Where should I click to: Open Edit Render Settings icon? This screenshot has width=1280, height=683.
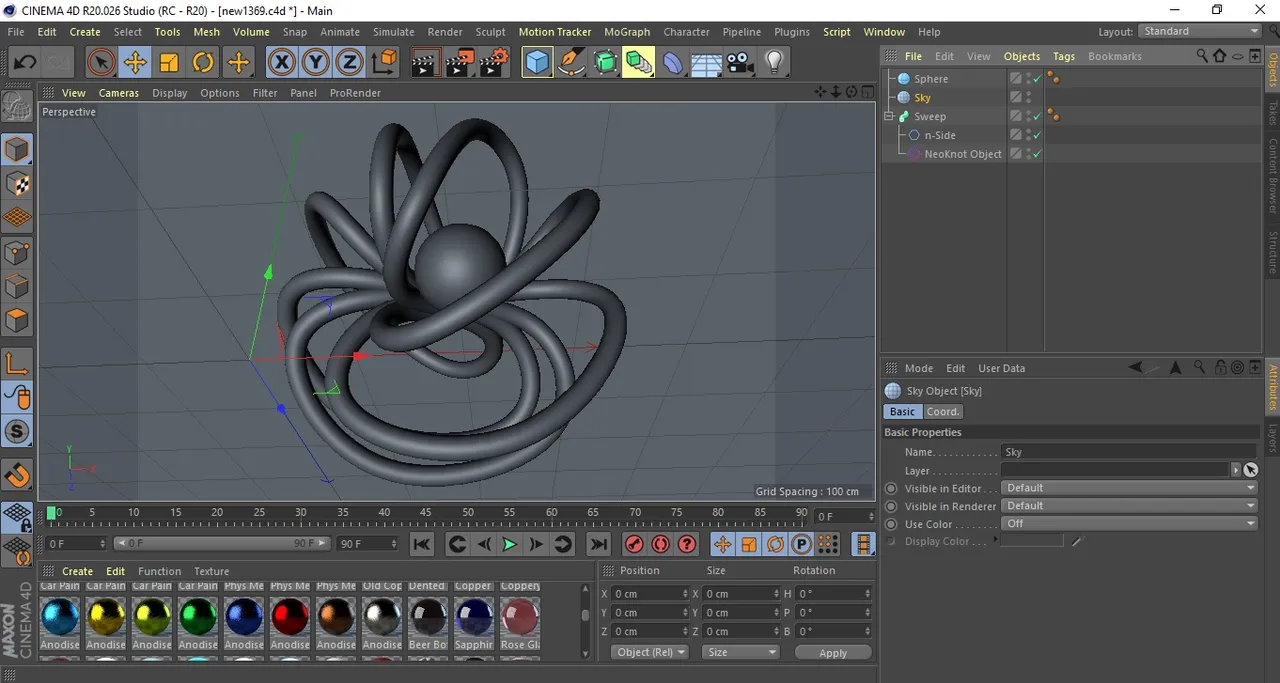click(x=493, y=63)
